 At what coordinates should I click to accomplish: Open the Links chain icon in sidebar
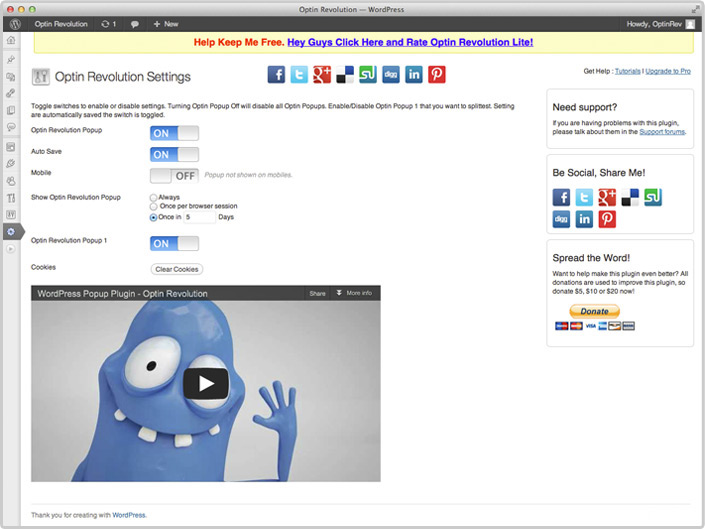pos(11,93)
